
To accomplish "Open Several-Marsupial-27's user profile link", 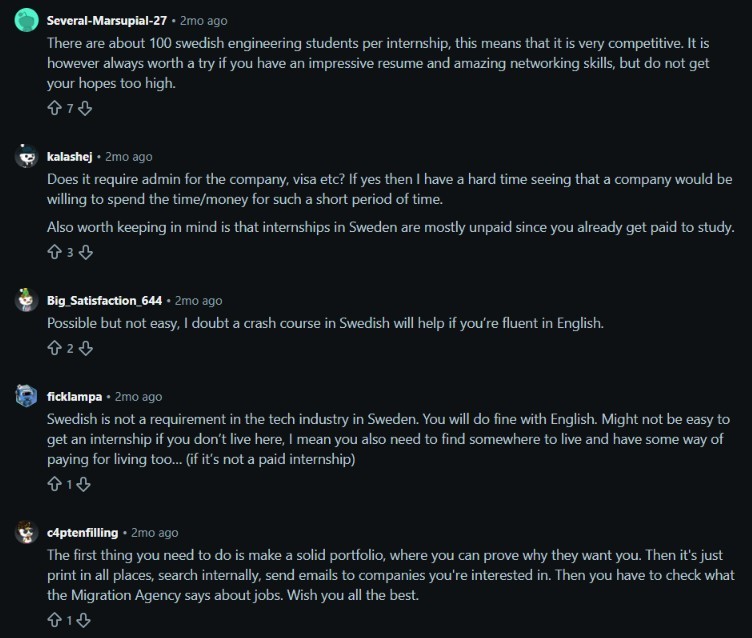I will pos(106,21).
